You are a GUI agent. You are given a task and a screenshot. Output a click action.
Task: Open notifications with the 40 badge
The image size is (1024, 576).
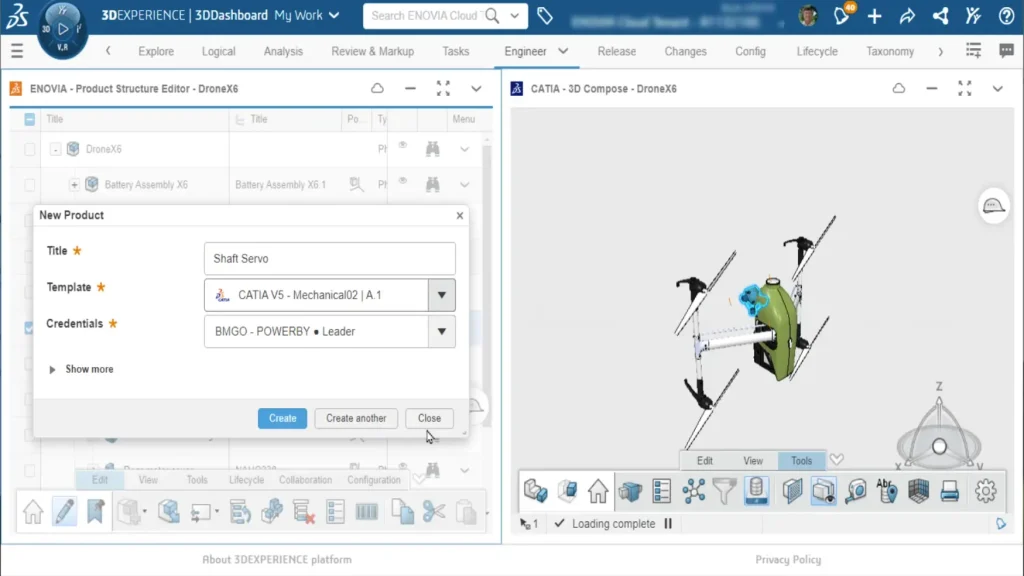(x=842, y=16)
